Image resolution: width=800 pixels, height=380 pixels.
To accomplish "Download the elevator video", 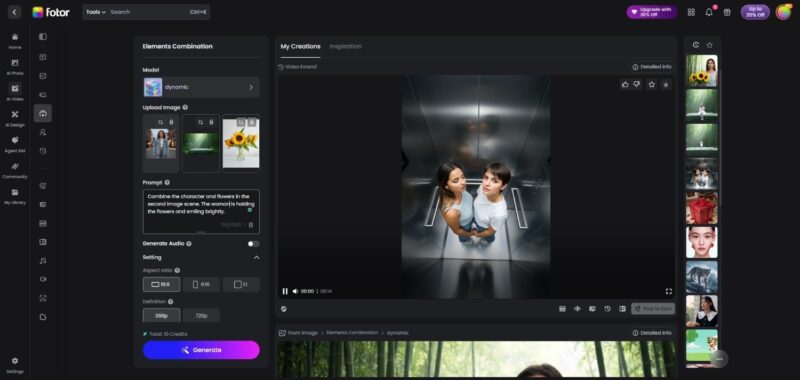I will [666, 85].
